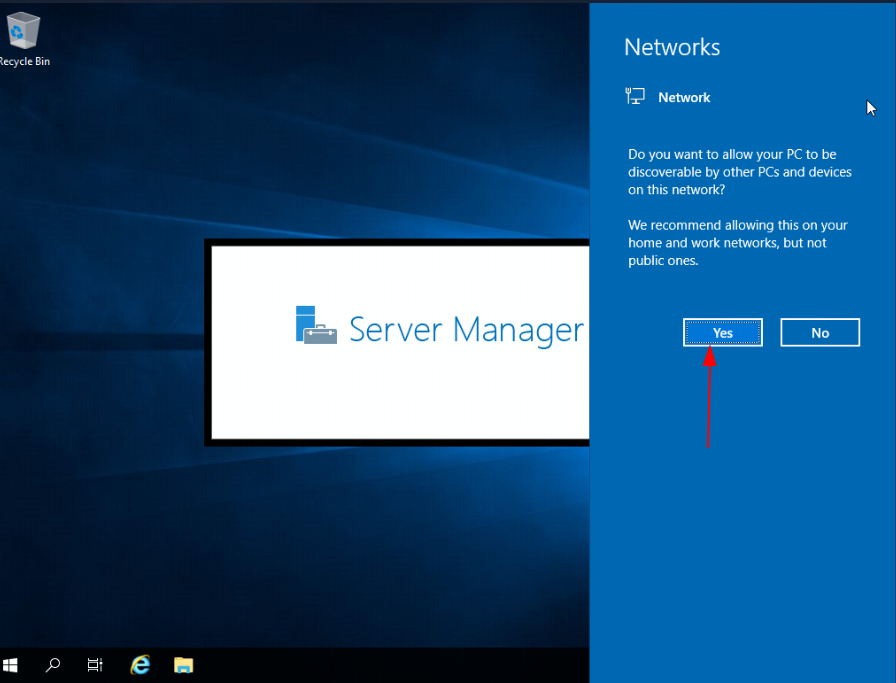This screenshot has width=896, height=683.
Task: Click the wired network computer icon
Action: (x=635, y=96)
